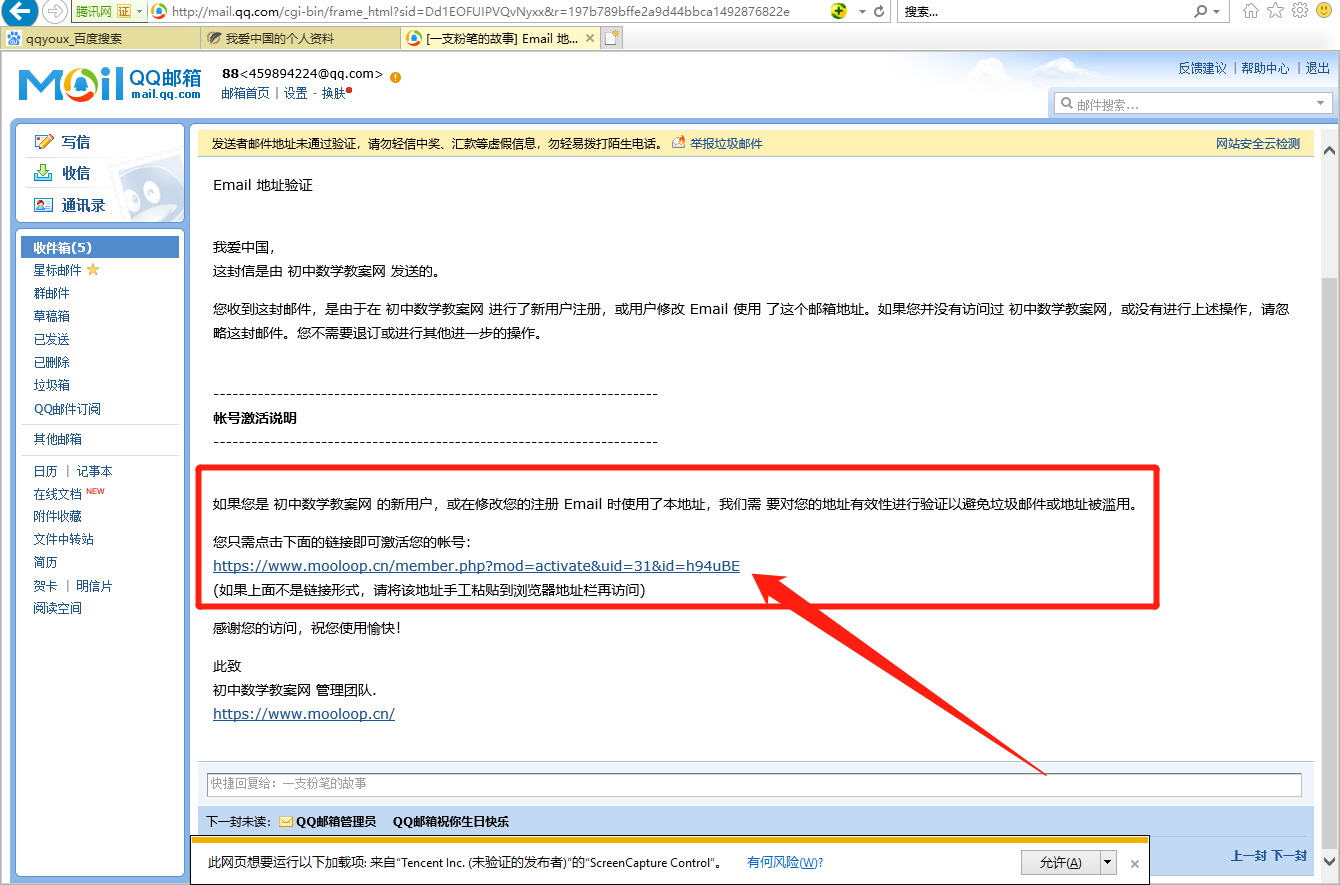Click the orange alert icon beside email address
The height and width of the screenshot is (885, 1340).
coord(396,77)
